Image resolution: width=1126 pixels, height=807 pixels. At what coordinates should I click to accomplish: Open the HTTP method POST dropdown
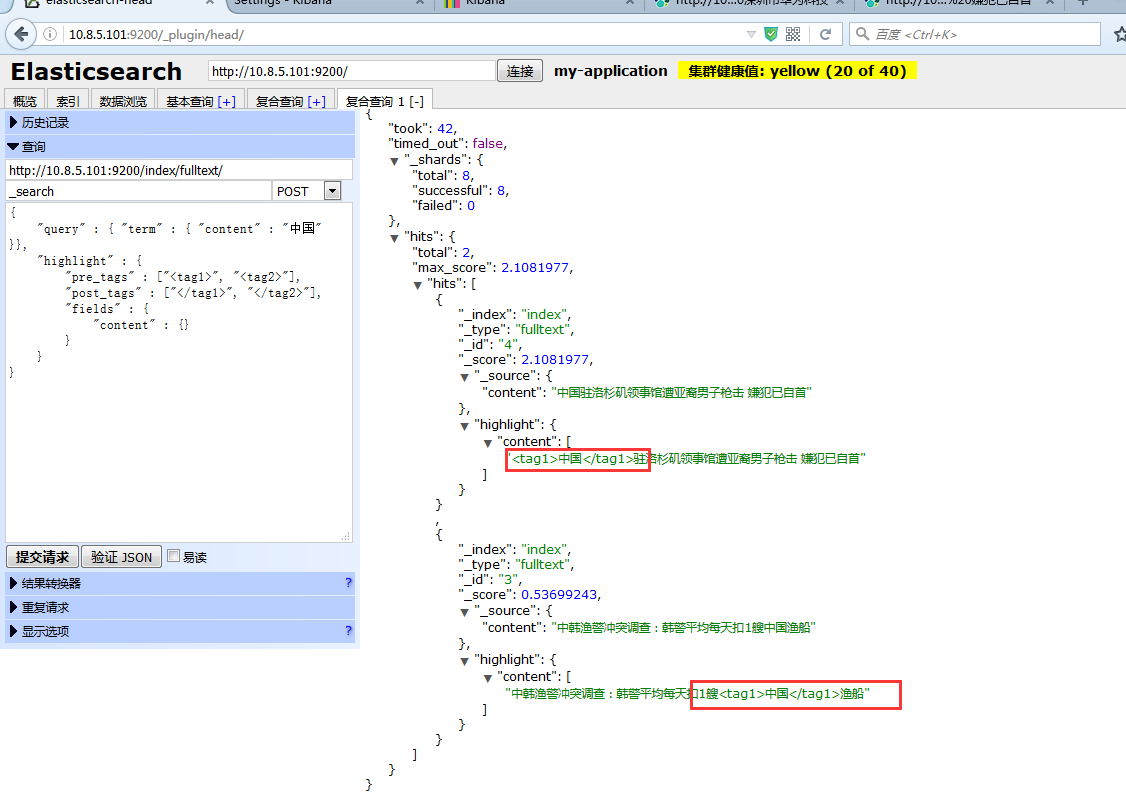point(332,191)
